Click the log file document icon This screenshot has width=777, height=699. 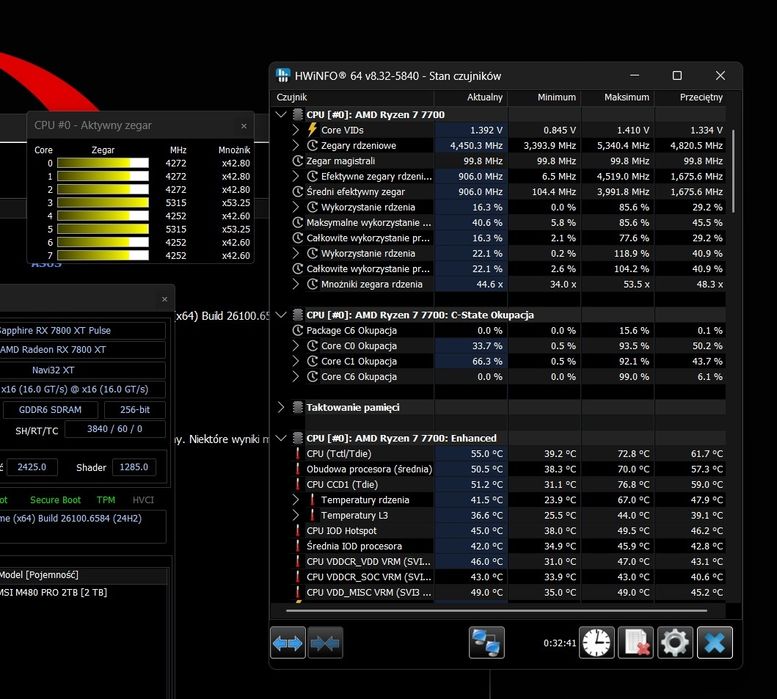pyautogui.click(x=636, y=643)
